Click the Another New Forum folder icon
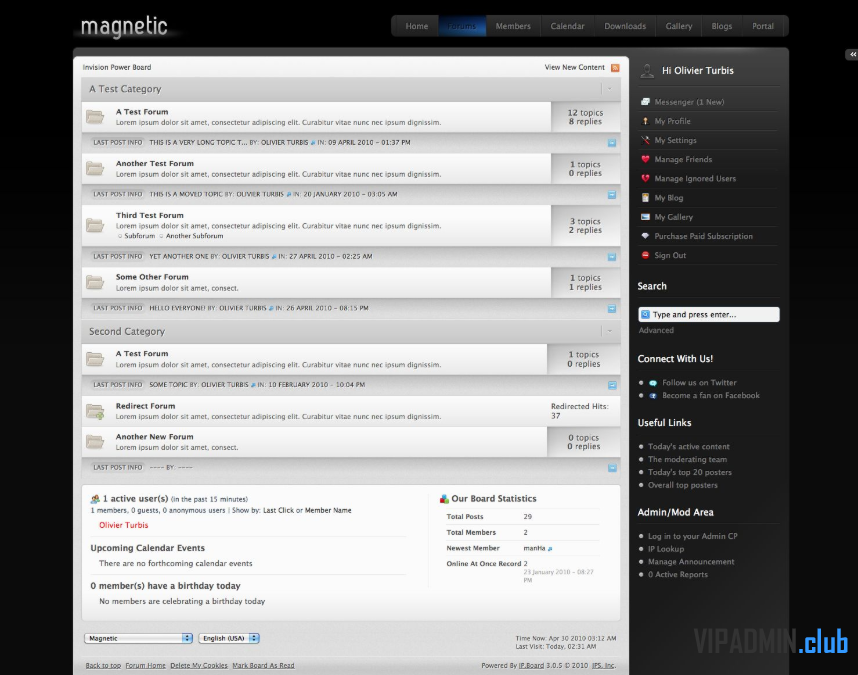Viewport: 858px width, 675px height. (x=95, y=441)
